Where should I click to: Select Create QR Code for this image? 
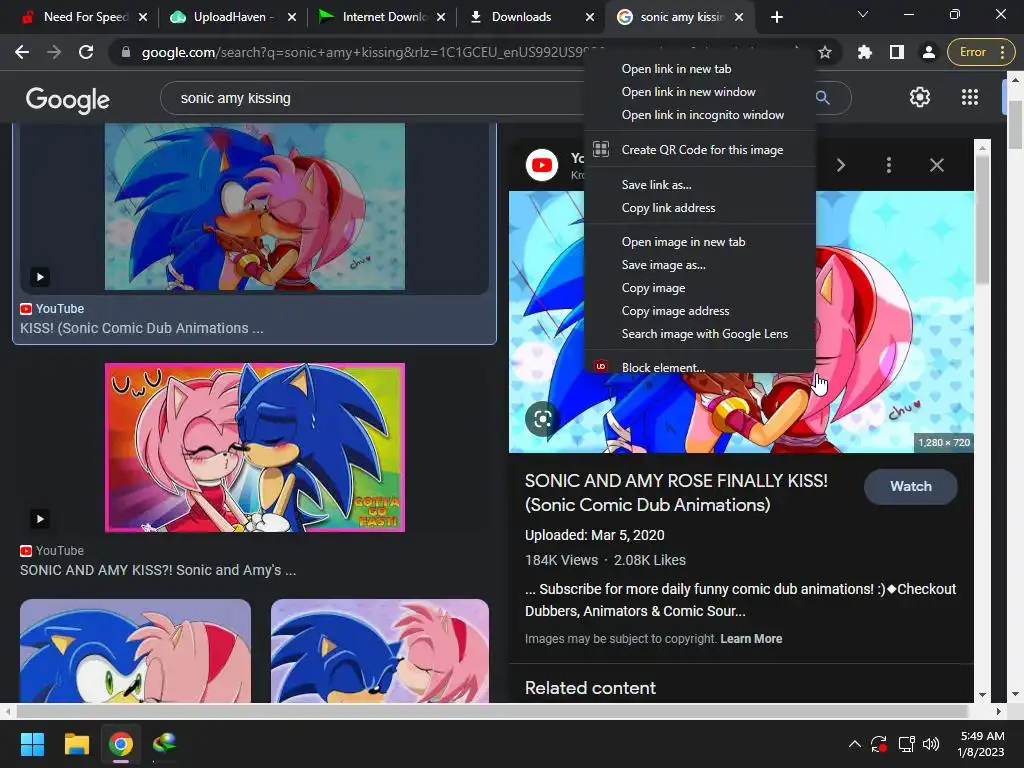pos(700,150)
